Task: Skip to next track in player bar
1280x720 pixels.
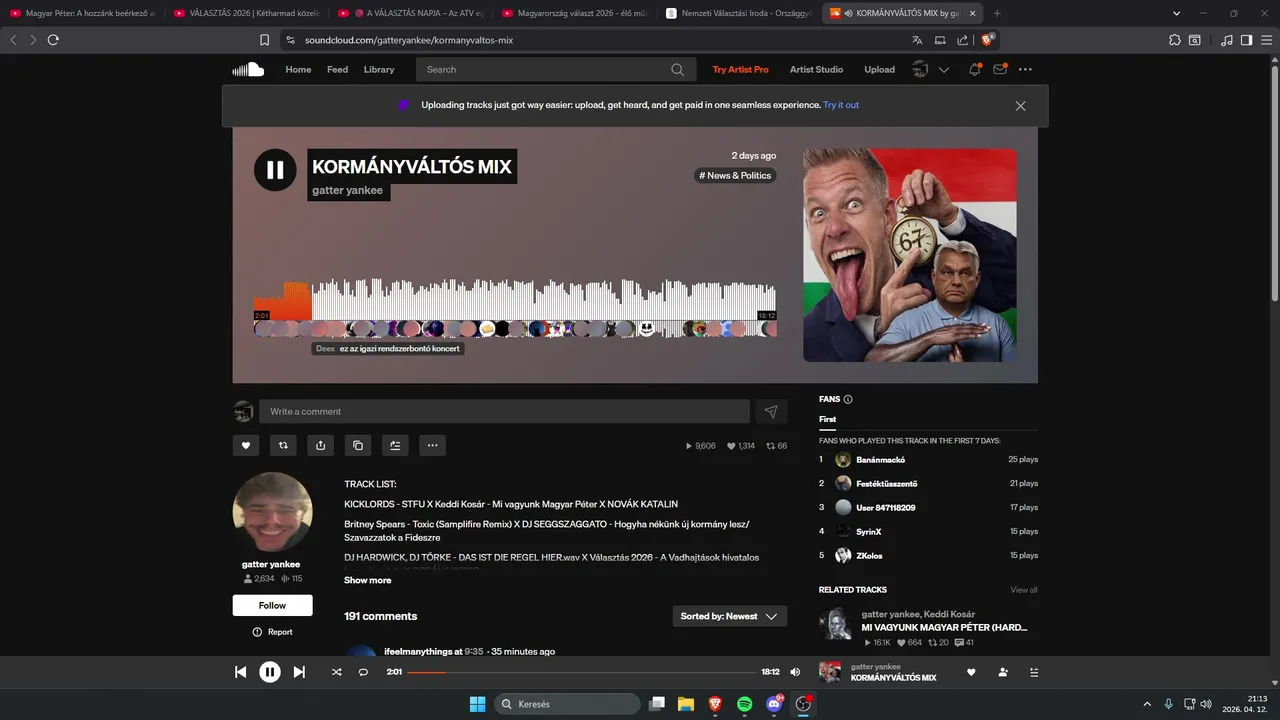Action: 299,672
